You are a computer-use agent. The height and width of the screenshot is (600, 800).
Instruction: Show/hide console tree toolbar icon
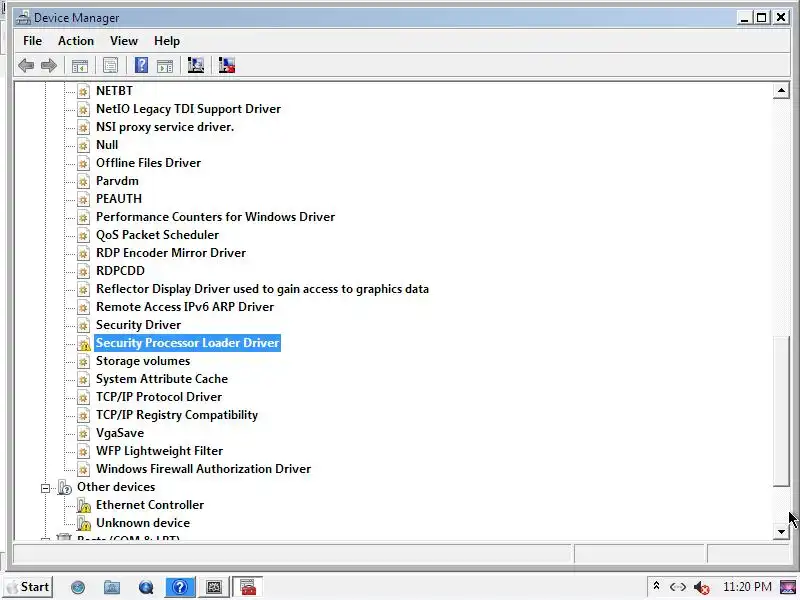[80, 66]
